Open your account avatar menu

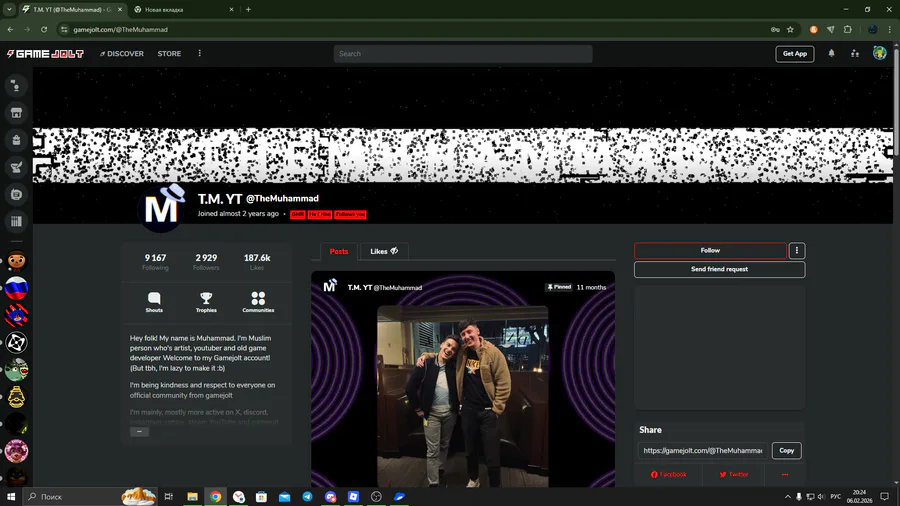coord(879,53)
